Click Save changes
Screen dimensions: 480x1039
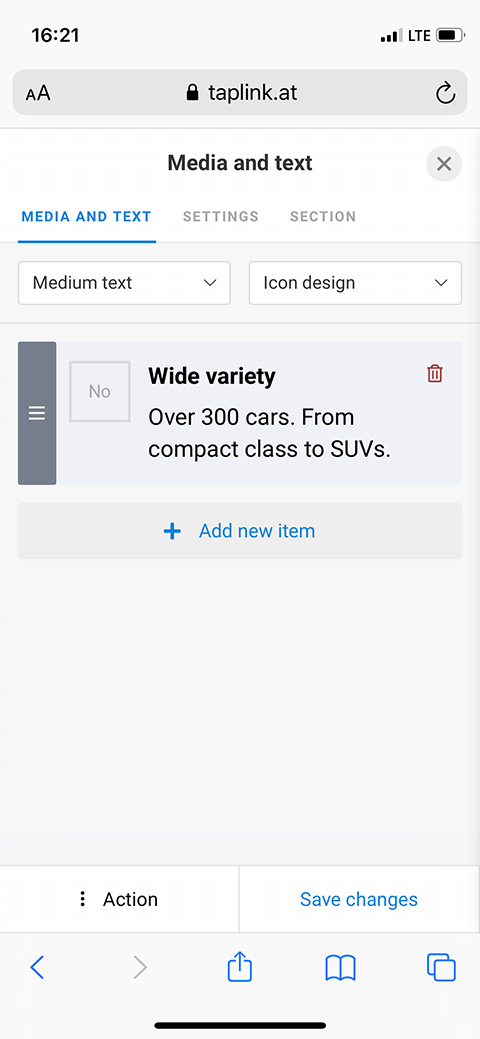359,899
